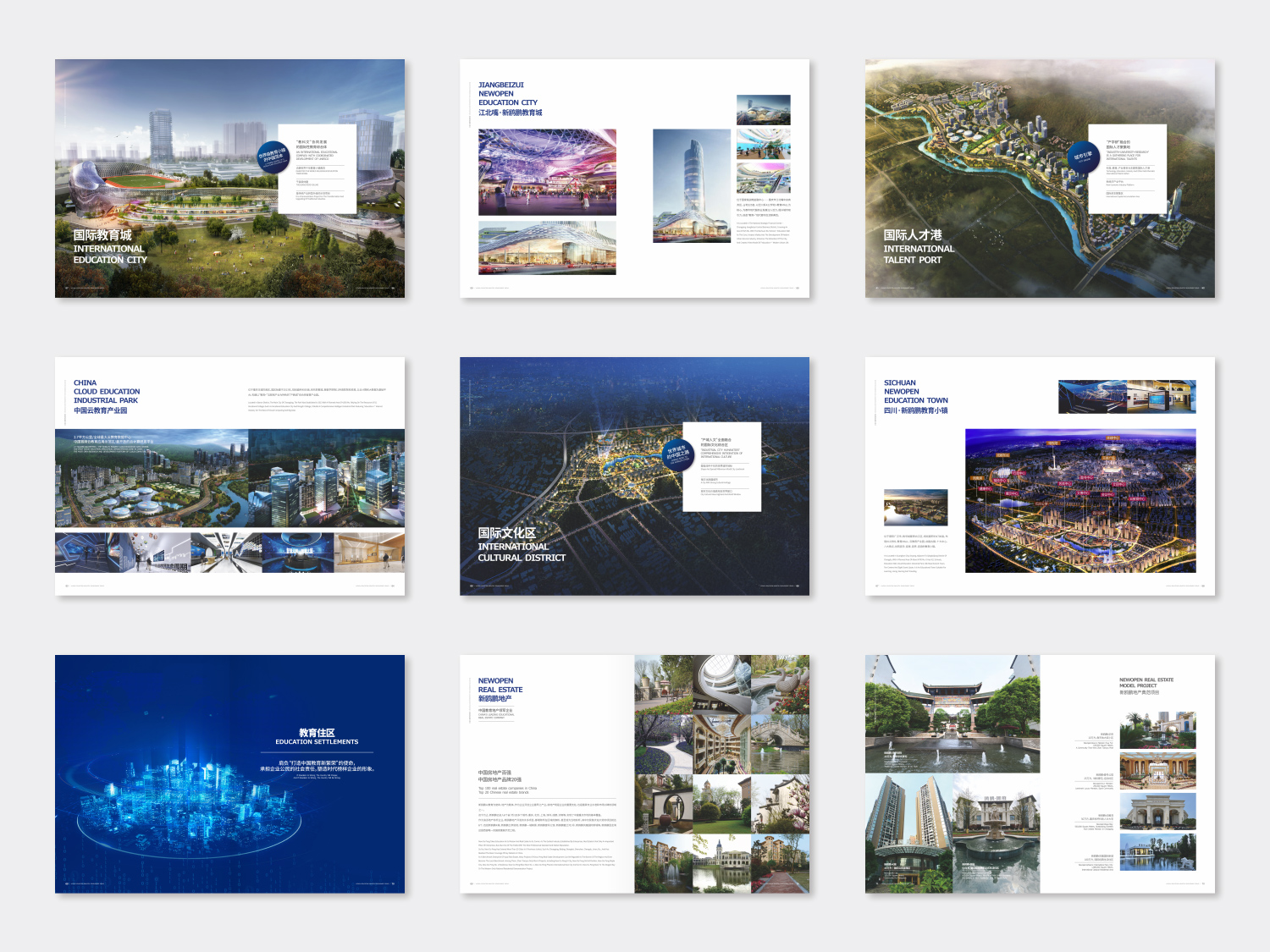Click the '新鸥鹏地产典范项目' subtitle
Viewport: 1270px width, 952px height.
1140,692
